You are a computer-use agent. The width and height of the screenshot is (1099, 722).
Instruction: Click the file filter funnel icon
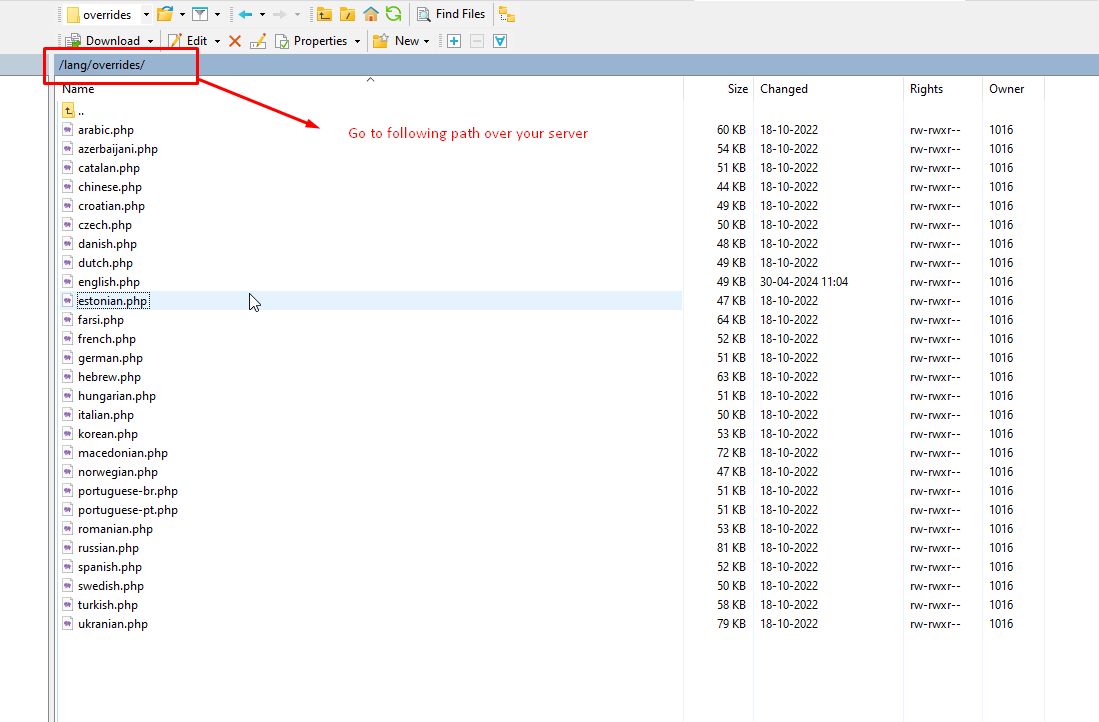point(200,14)
